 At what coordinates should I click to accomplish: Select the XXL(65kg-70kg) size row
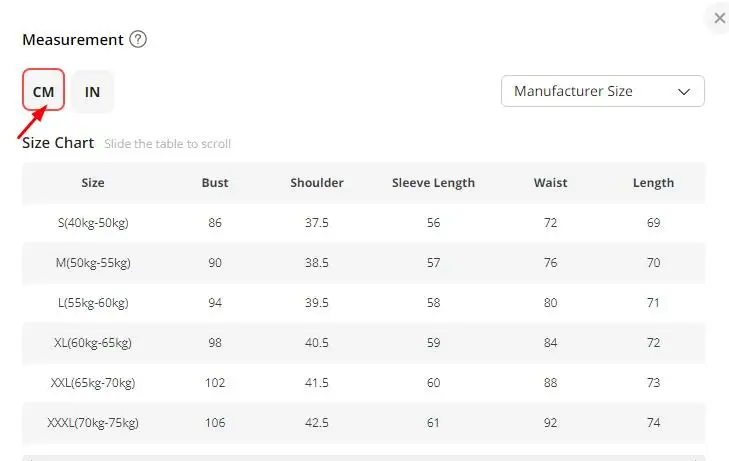(x=93, y=383)
